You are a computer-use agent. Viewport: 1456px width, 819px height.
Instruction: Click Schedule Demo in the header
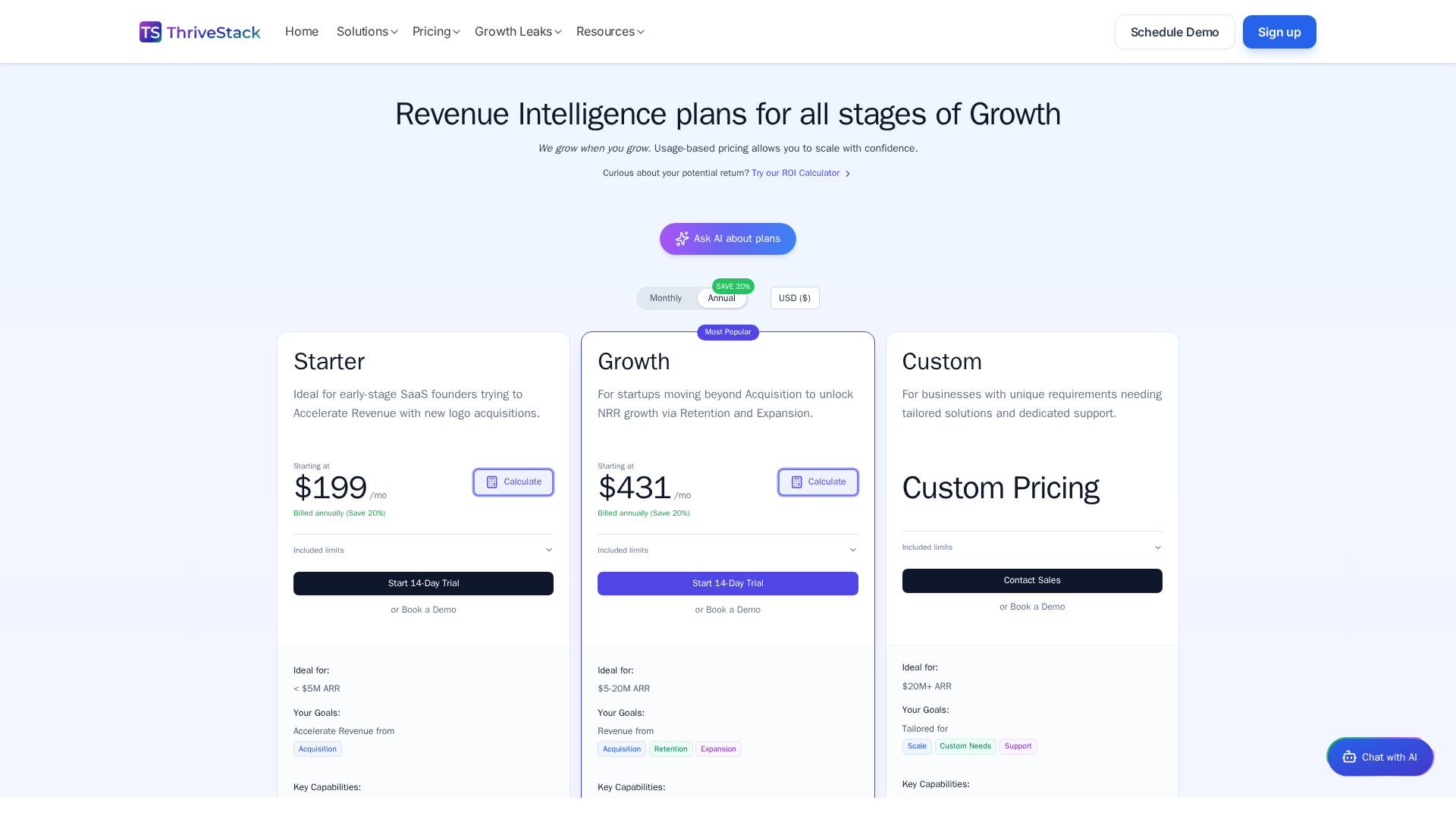tap(1174, 32)
